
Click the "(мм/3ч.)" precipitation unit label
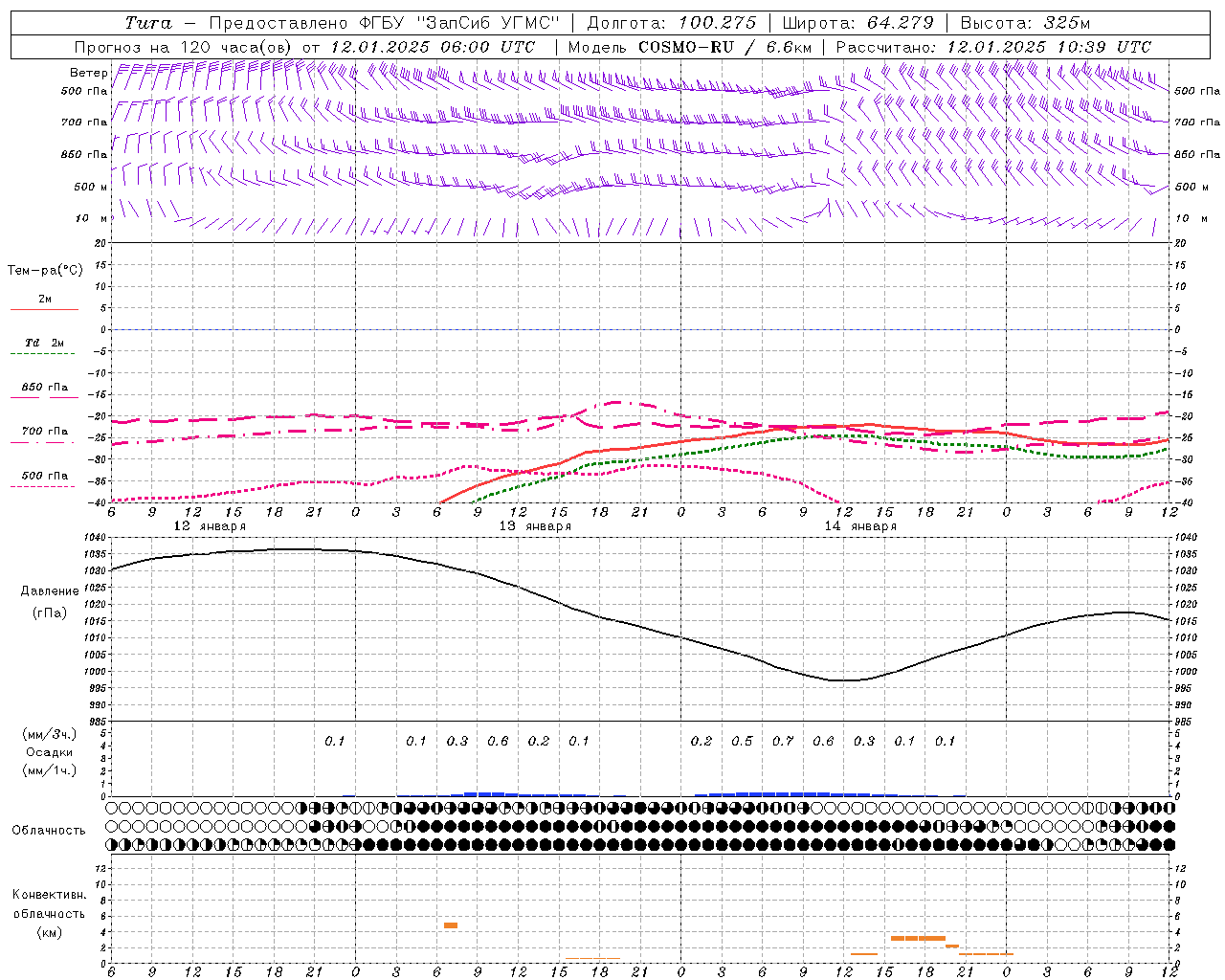[x=50, y=734]
